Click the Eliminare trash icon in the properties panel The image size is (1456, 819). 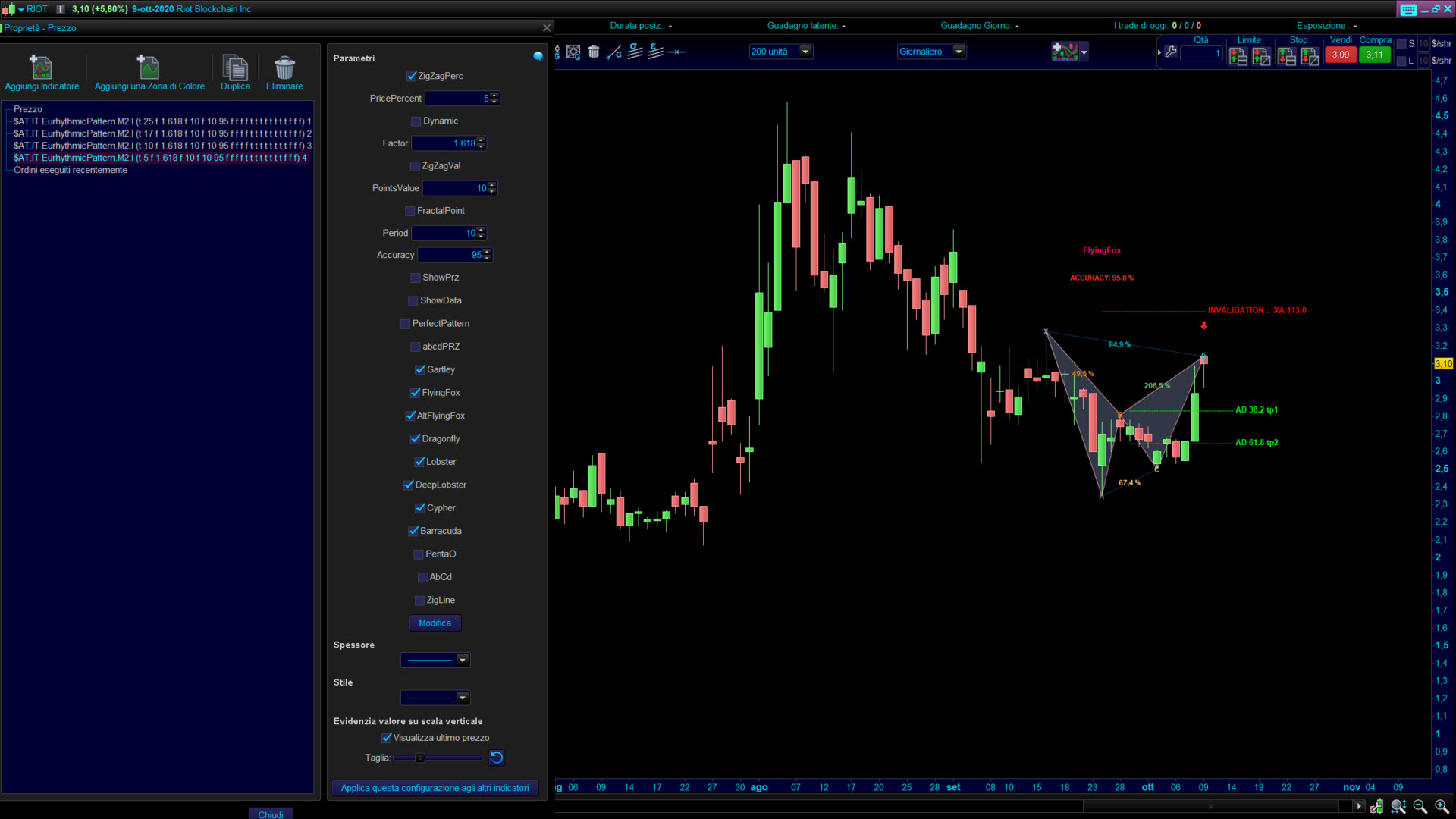(x=284, y=68)
